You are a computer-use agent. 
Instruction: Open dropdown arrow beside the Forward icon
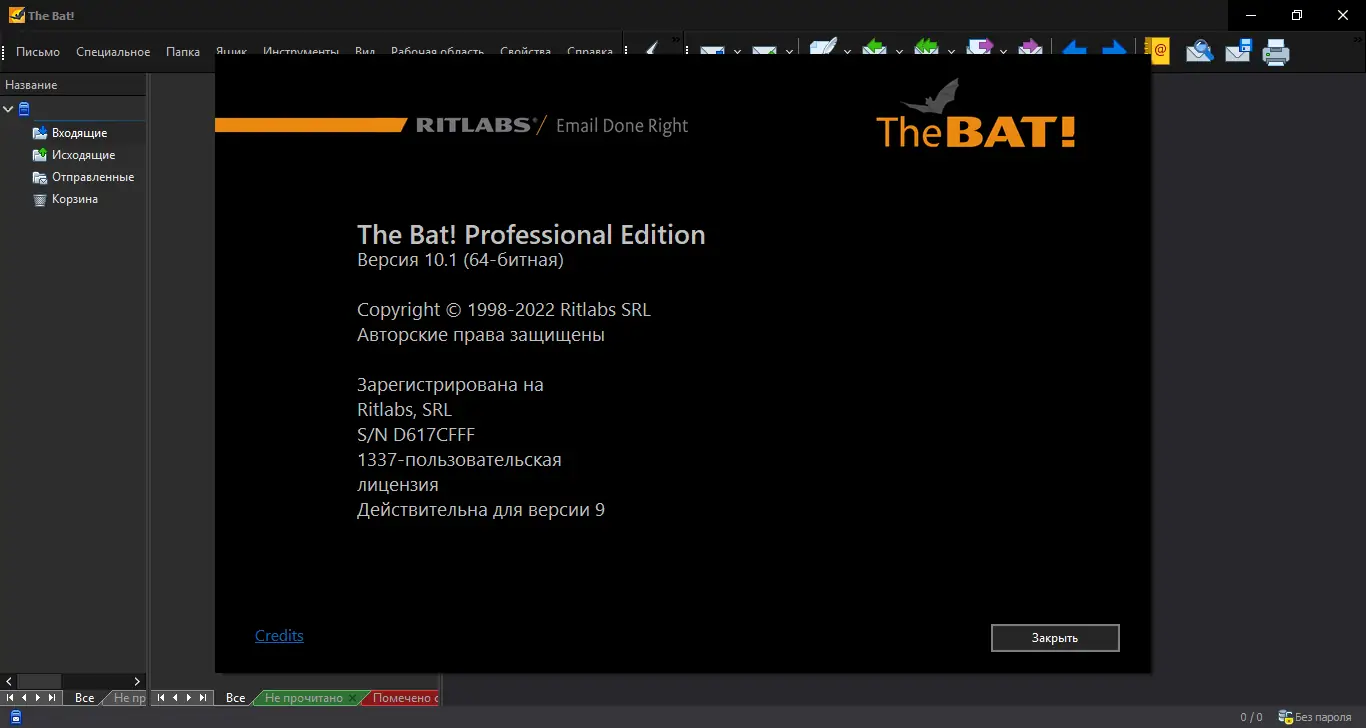tap(1003, 51)
